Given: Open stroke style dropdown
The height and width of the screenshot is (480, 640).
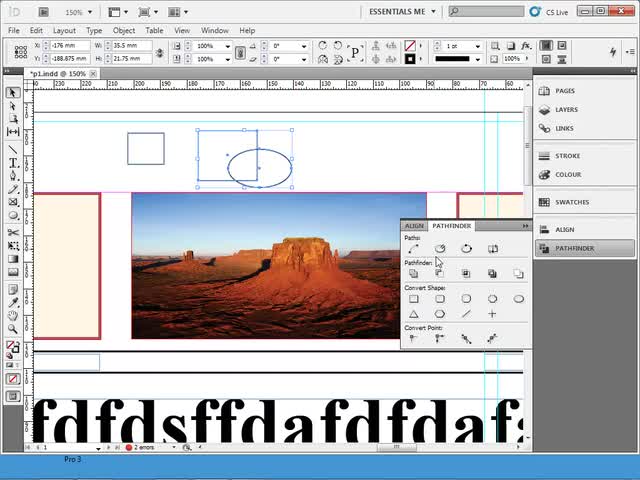Looking at the screenshot, I should 478,59.
